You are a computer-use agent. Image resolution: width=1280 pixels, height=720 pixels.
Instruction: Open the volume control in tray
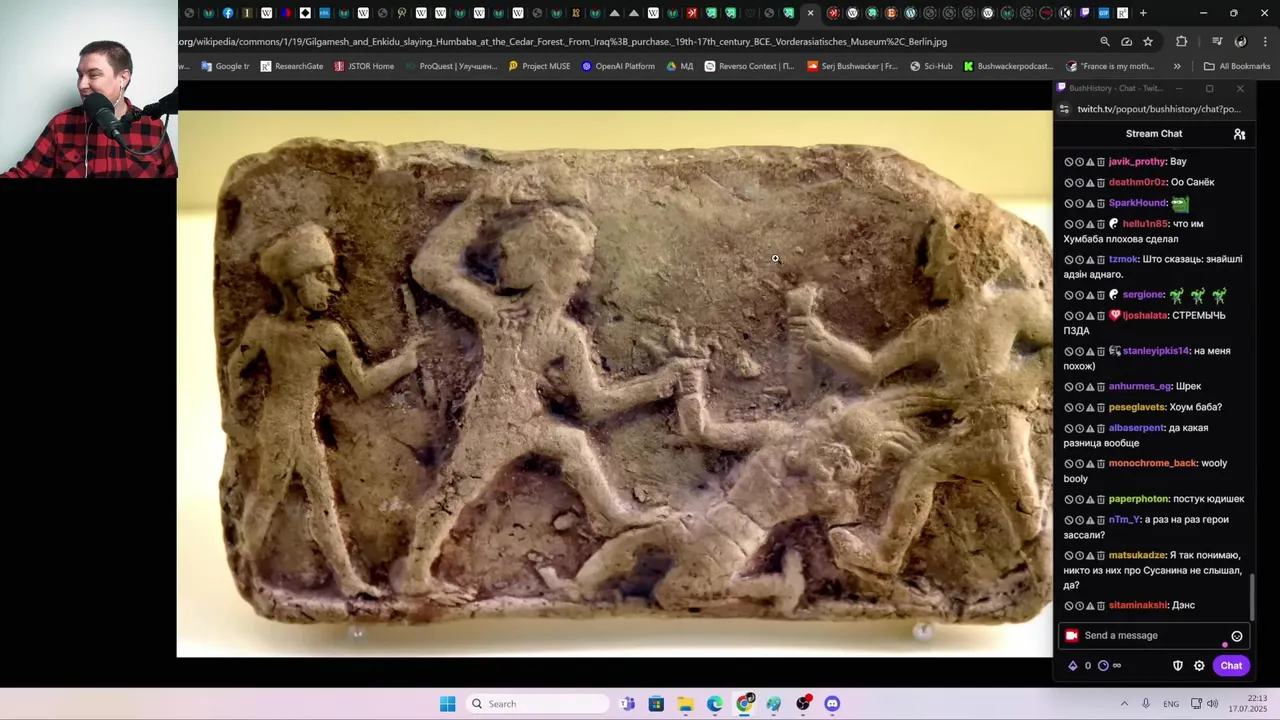pyautogui.click(x=1212, y=704)
